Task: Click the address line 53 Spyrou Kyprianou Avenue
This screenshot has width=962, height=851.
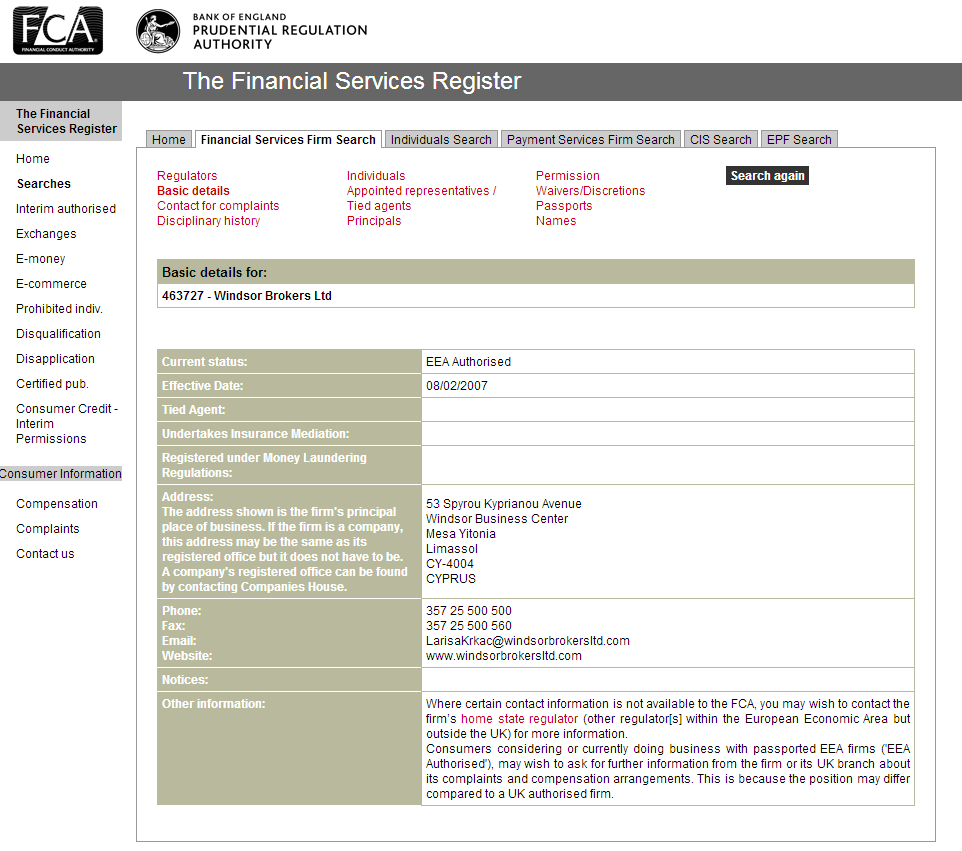Action: click(504, 504)
